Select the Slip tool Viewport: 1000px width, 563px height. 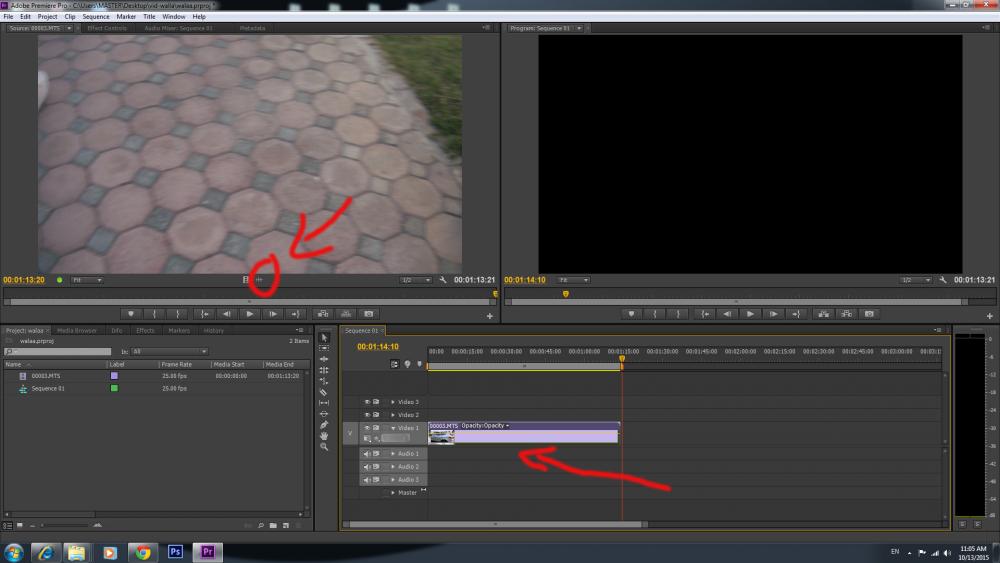pyautogui.click(x=324, y=403)
